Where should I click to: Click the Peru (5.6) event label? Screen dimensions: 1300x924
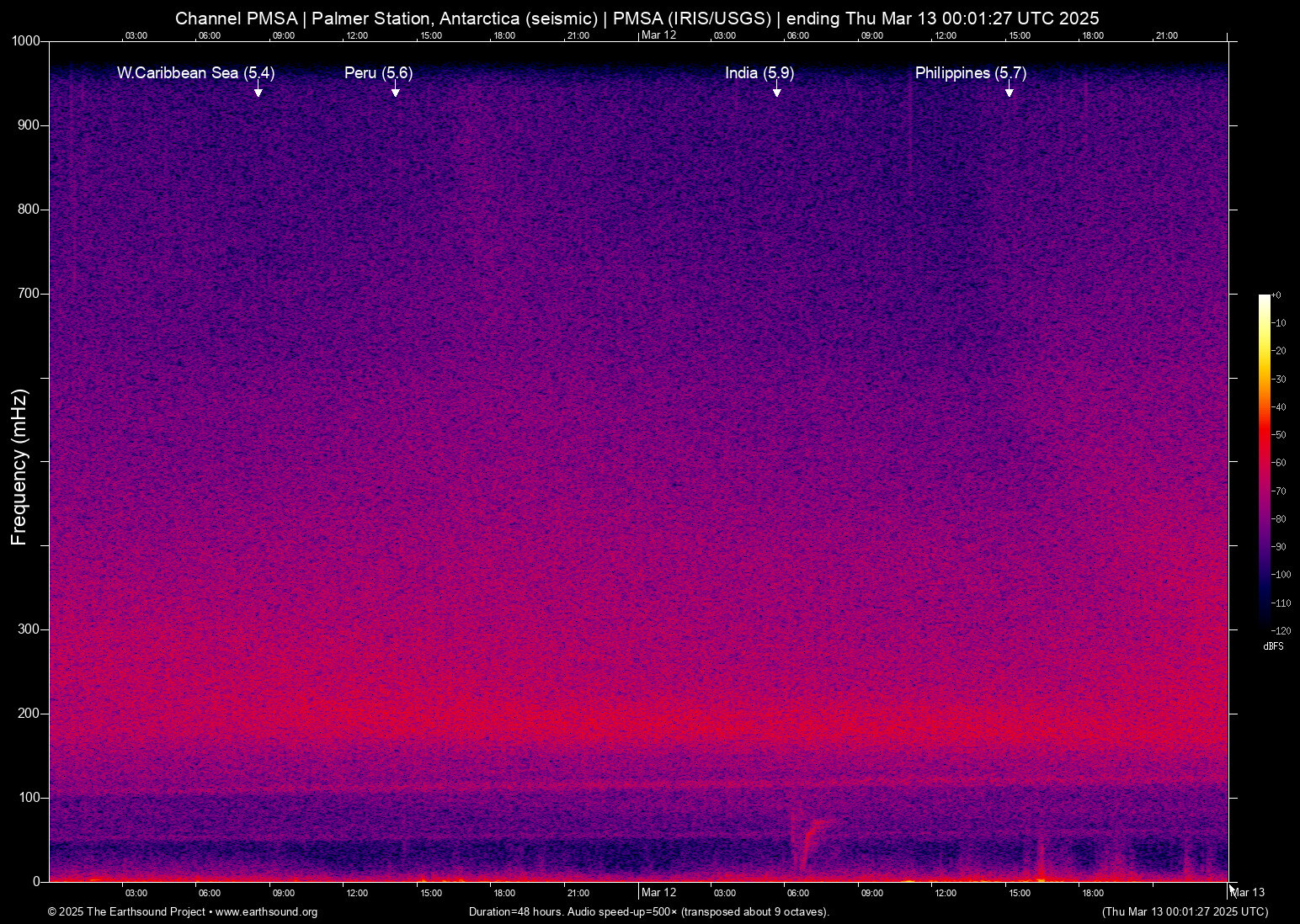tap(378, 73)
